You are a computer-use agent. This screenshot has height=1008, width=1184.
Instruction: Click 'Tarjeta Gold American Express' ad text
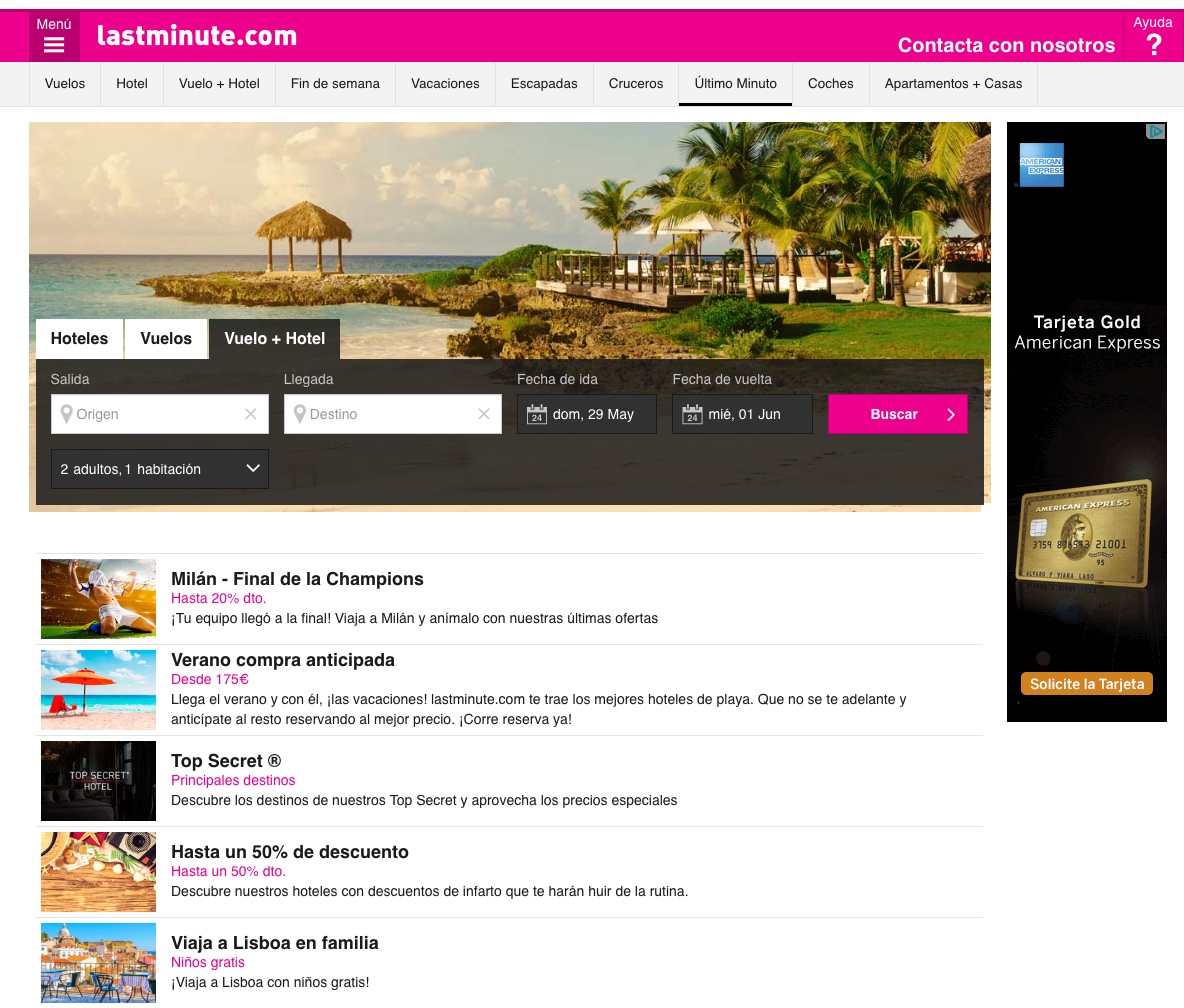tap(1087, 332)
